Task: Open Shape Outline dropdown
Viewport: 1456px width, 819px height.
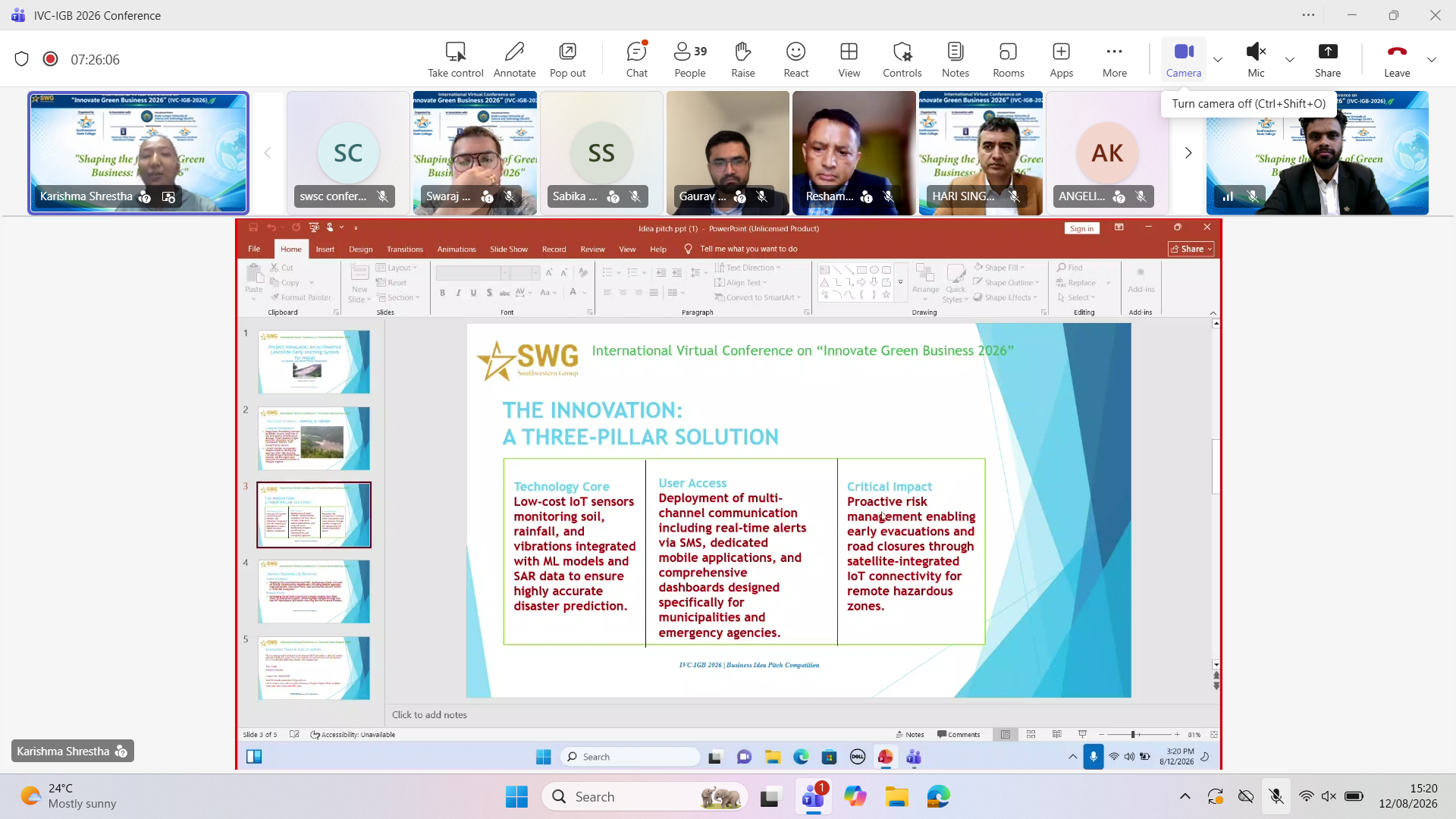Action: (x=1006, y=283)
